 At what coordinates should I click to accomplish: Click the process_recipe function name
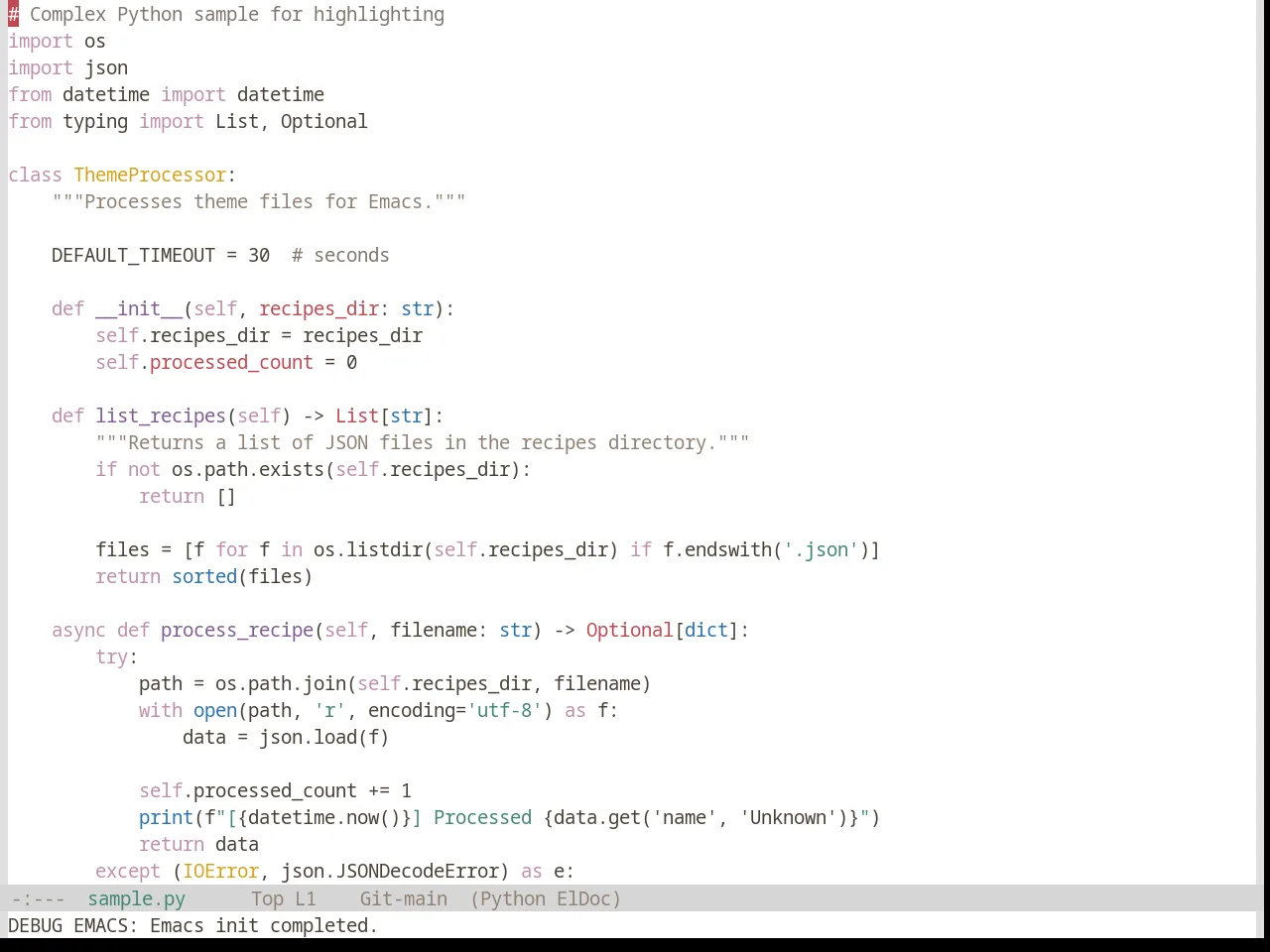tap(237, 631)
